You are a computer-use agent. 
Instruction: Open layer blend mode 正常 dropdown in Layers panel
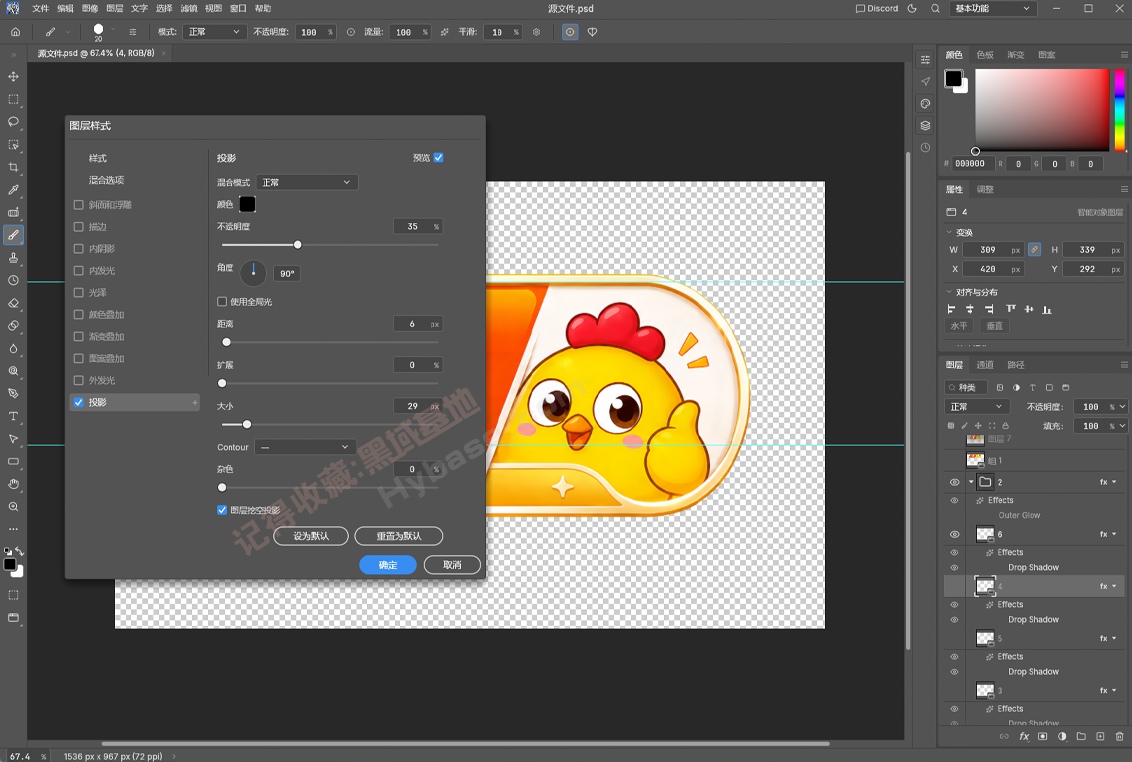click(976, 407)
